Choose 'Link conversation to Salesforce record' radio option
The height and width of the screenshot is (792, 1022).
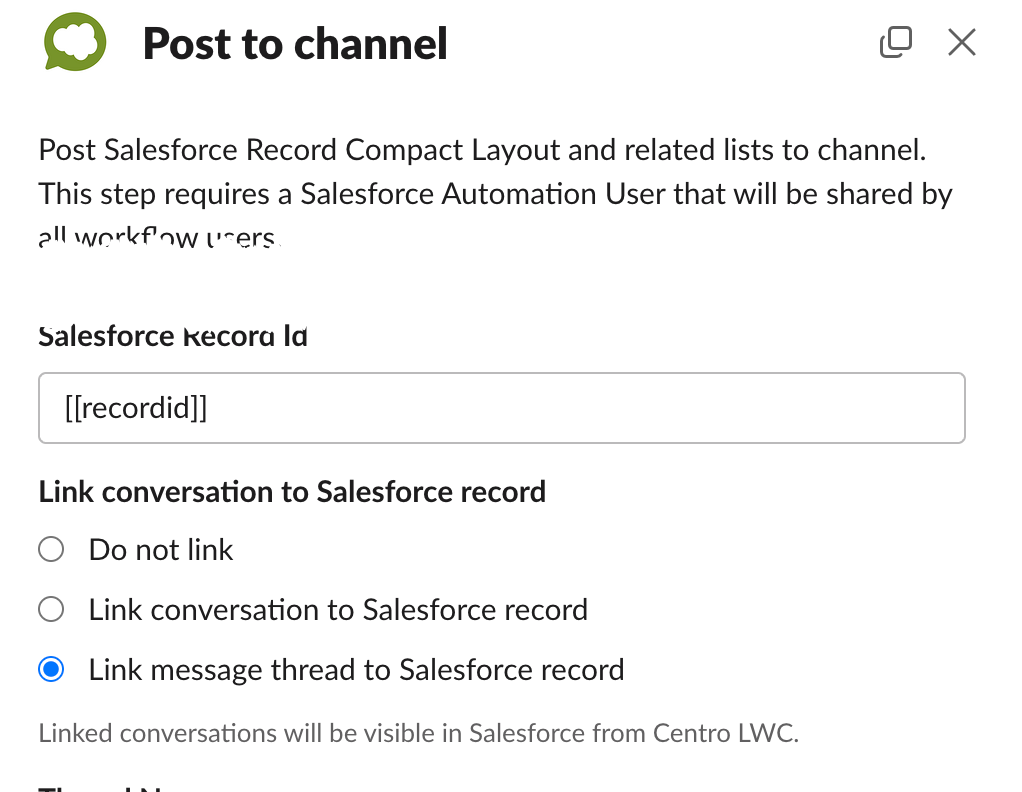[51, 609]
